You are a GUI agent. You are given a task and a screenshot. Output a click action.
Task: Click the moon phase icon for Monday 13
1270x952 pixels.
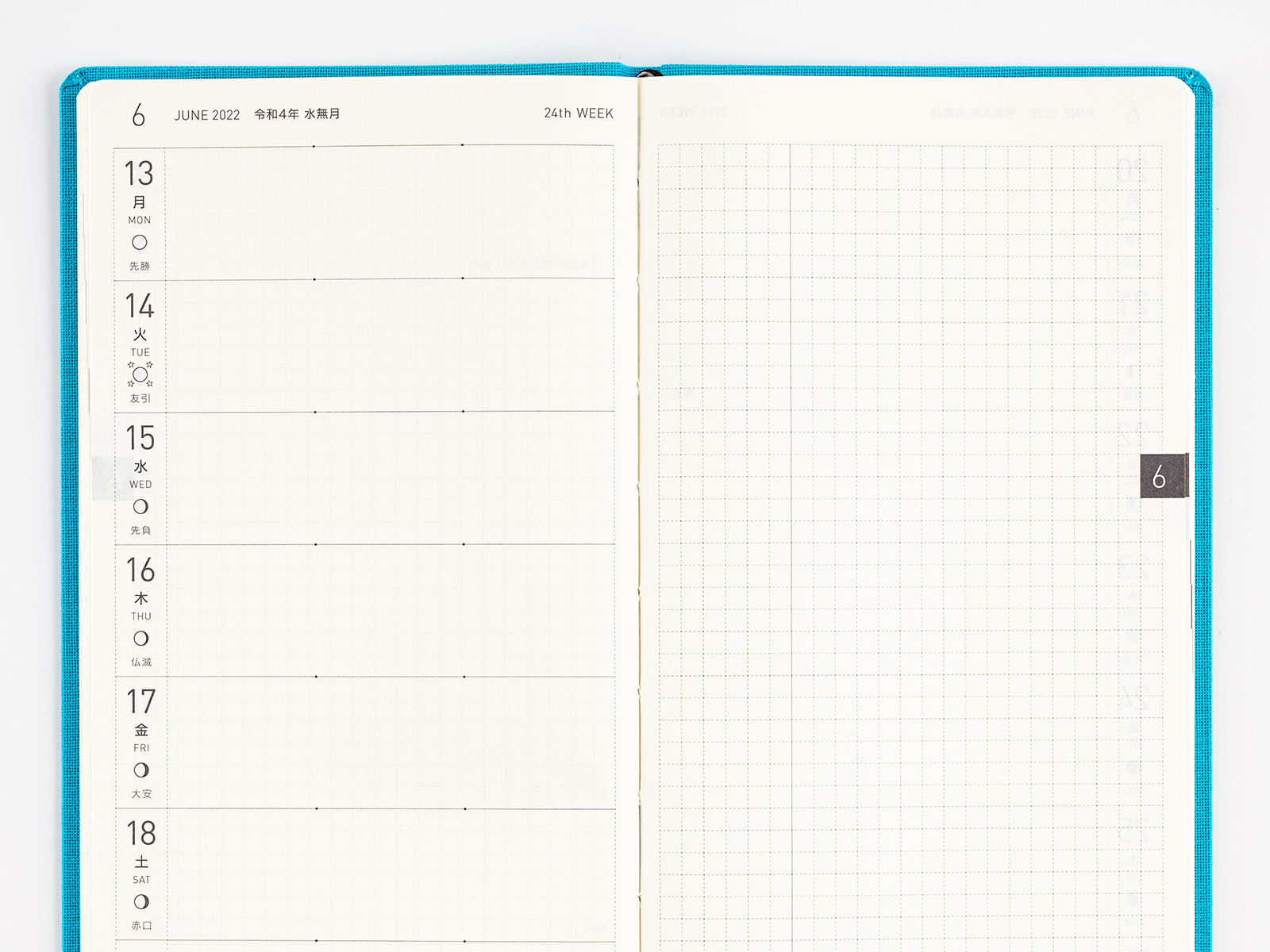pyautogui.click(x=139, y=243)
